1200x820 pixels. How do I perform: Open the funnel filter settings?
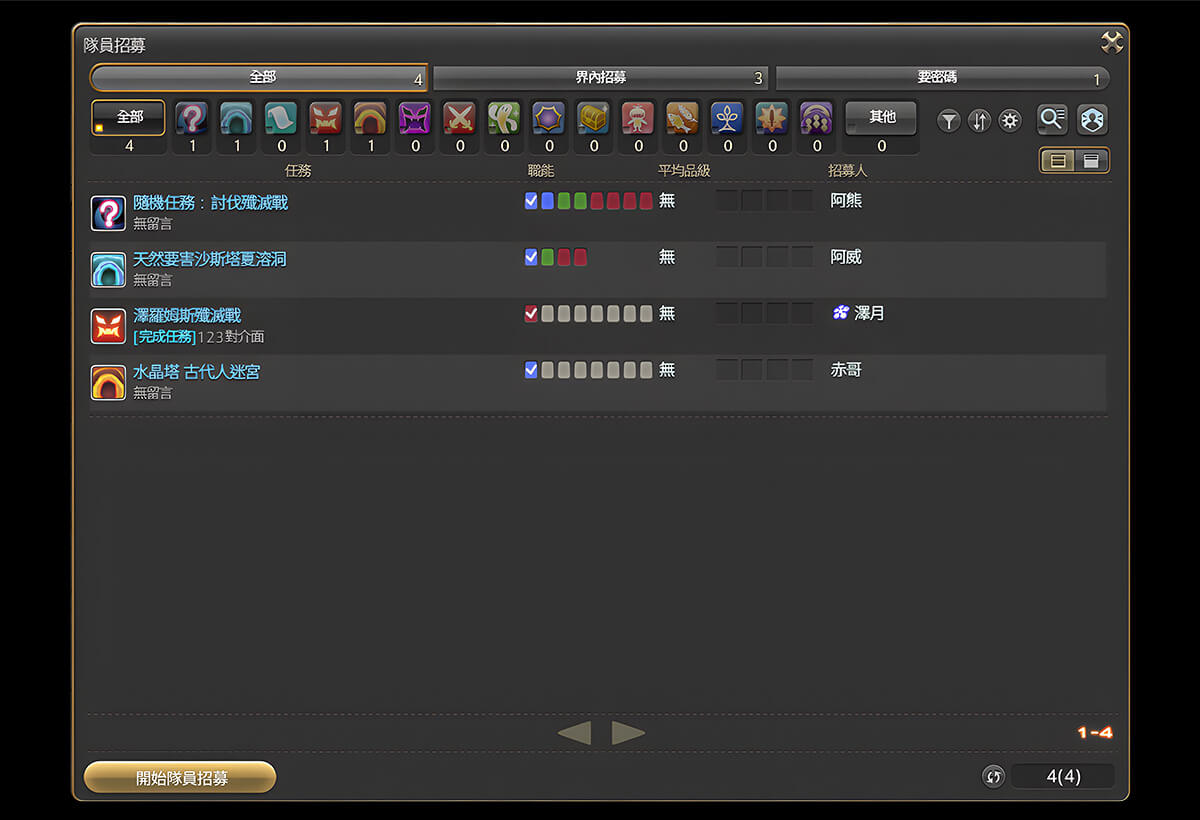point(949,121)
